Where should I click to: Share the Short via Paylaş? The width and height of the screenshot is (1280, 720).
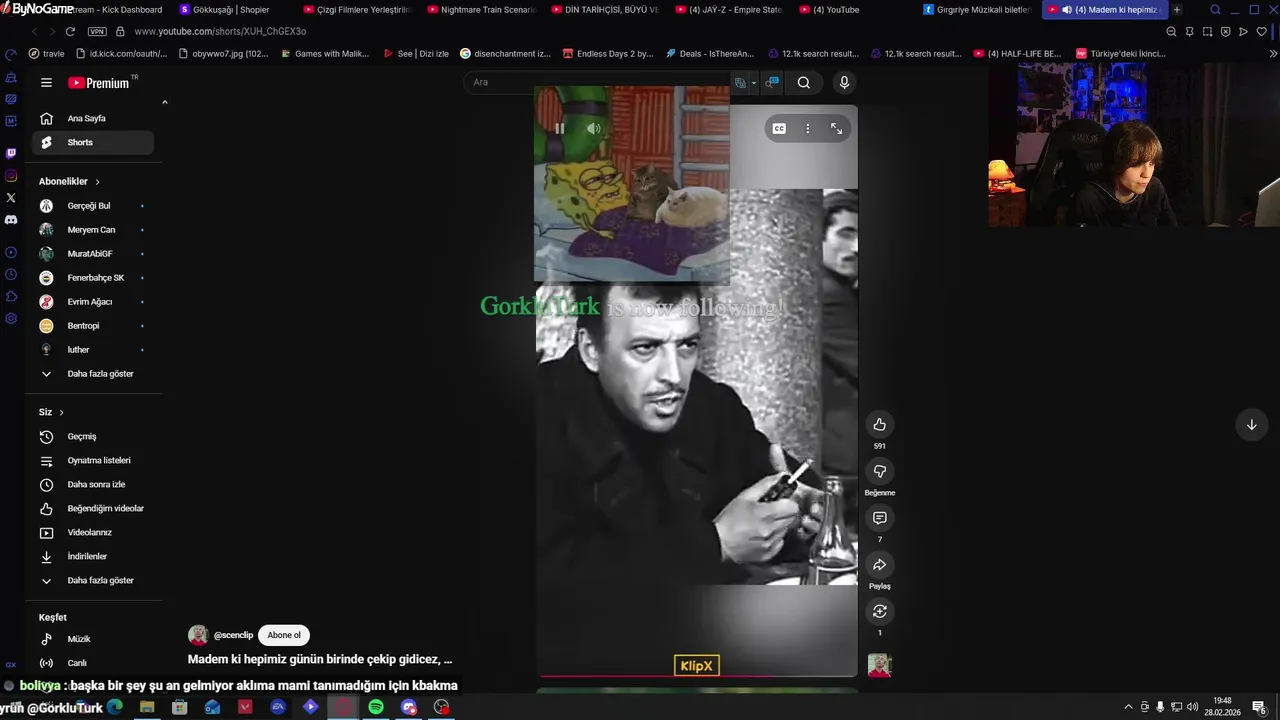tap(879, 564)
